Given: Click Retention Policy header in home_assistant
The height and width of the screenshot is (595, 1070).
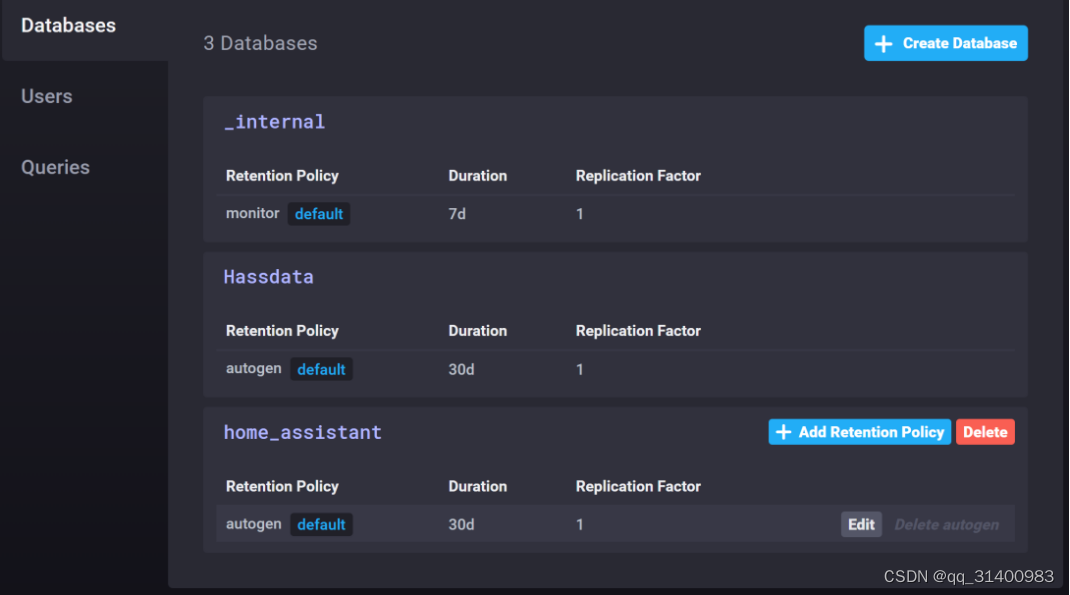Looking at the screenshot, I should tap(282, 487).
